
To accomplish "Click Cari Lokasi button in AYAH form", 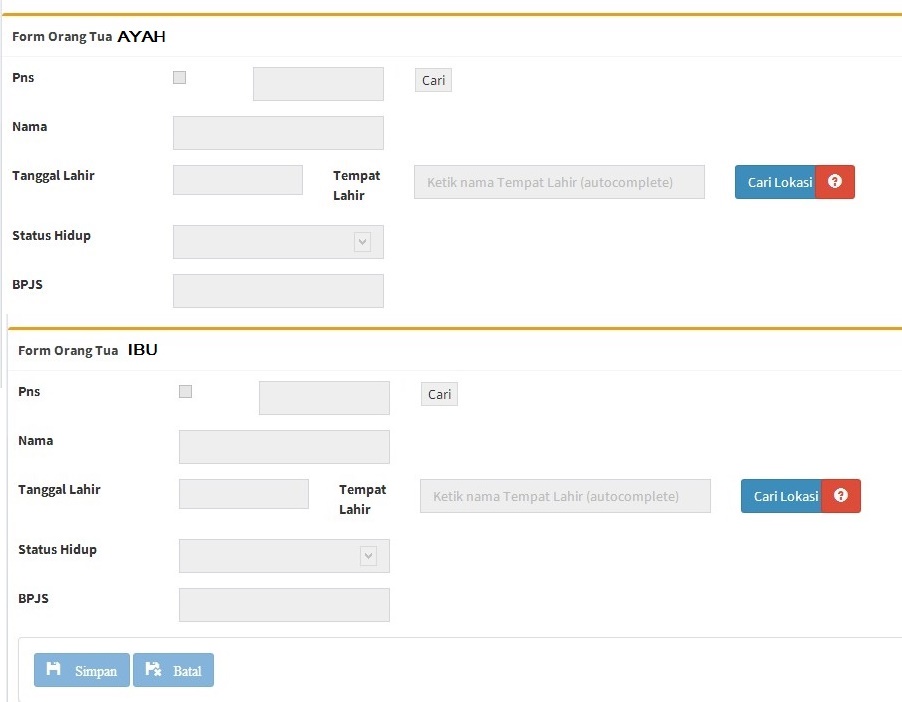I will click(775, 182).
